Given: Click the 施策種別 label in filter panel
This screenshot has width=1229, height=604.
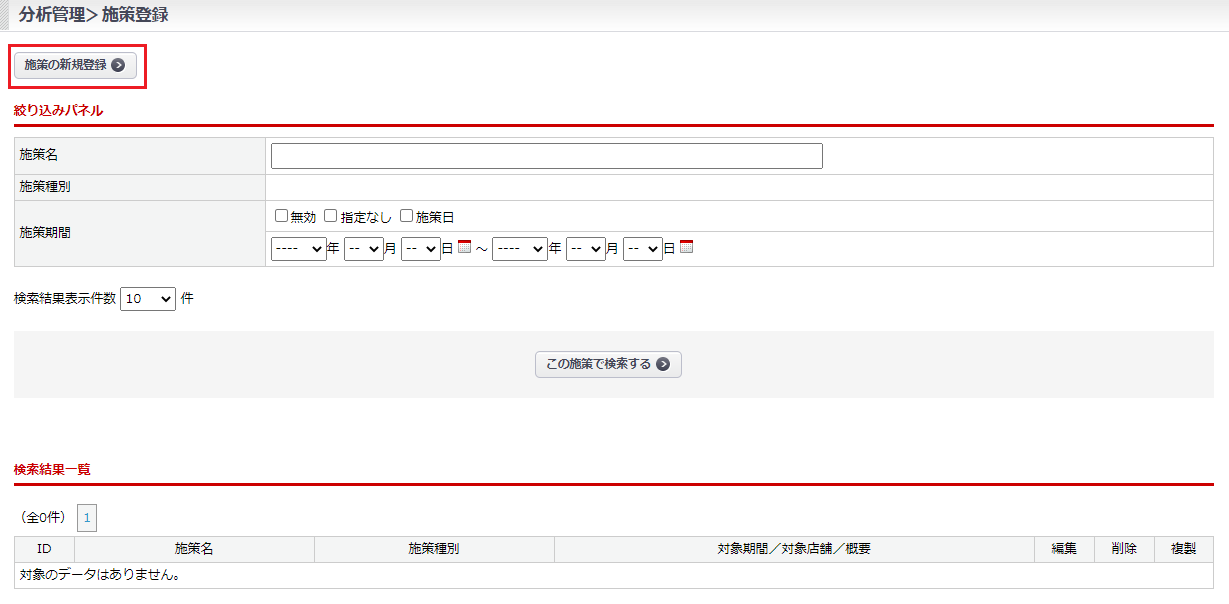Looking at the screenshot, I should pos(45,187).
